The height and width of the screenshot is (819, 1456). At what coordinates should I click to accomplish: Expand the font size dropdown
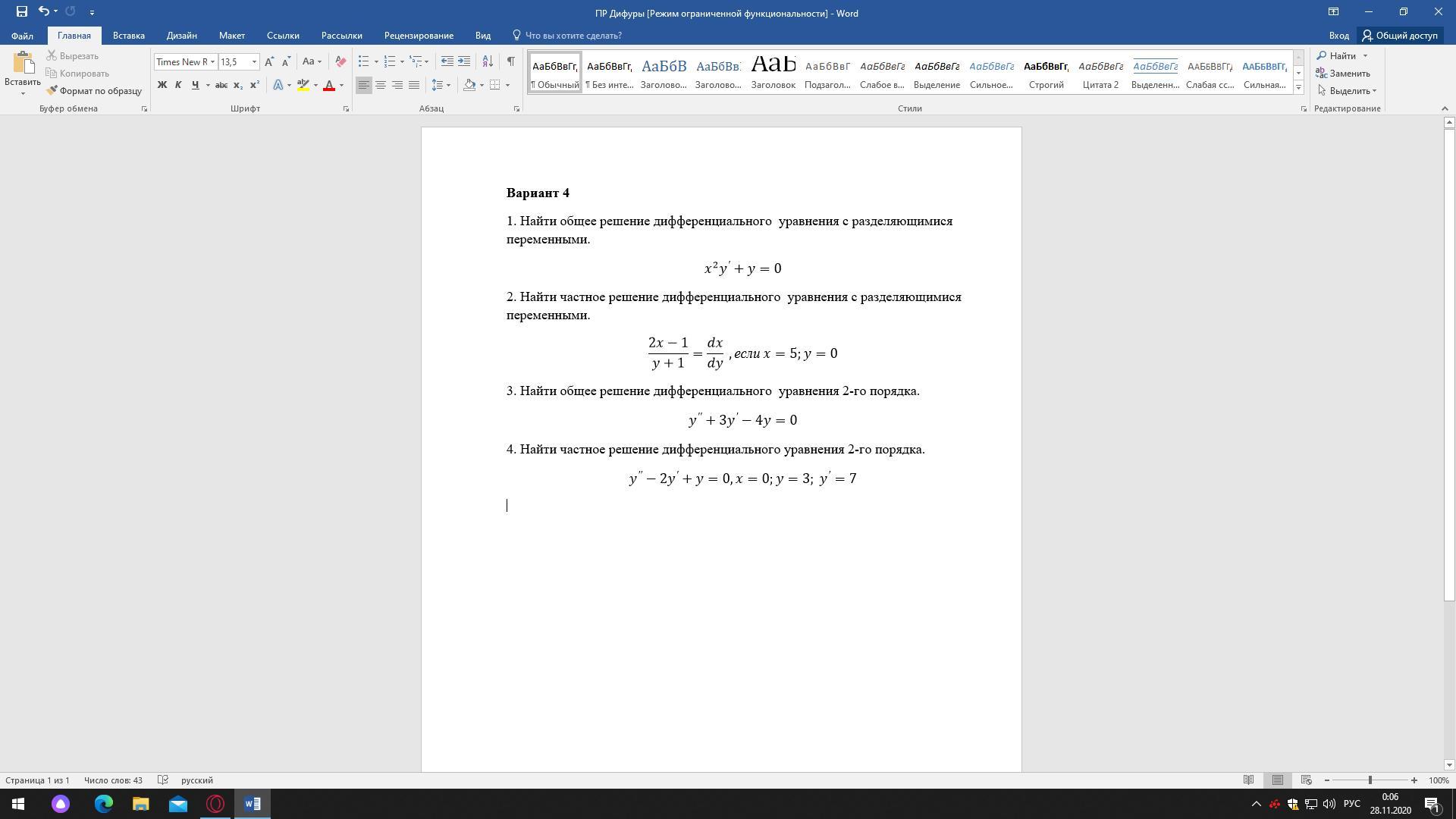click(x=254, y=62)
